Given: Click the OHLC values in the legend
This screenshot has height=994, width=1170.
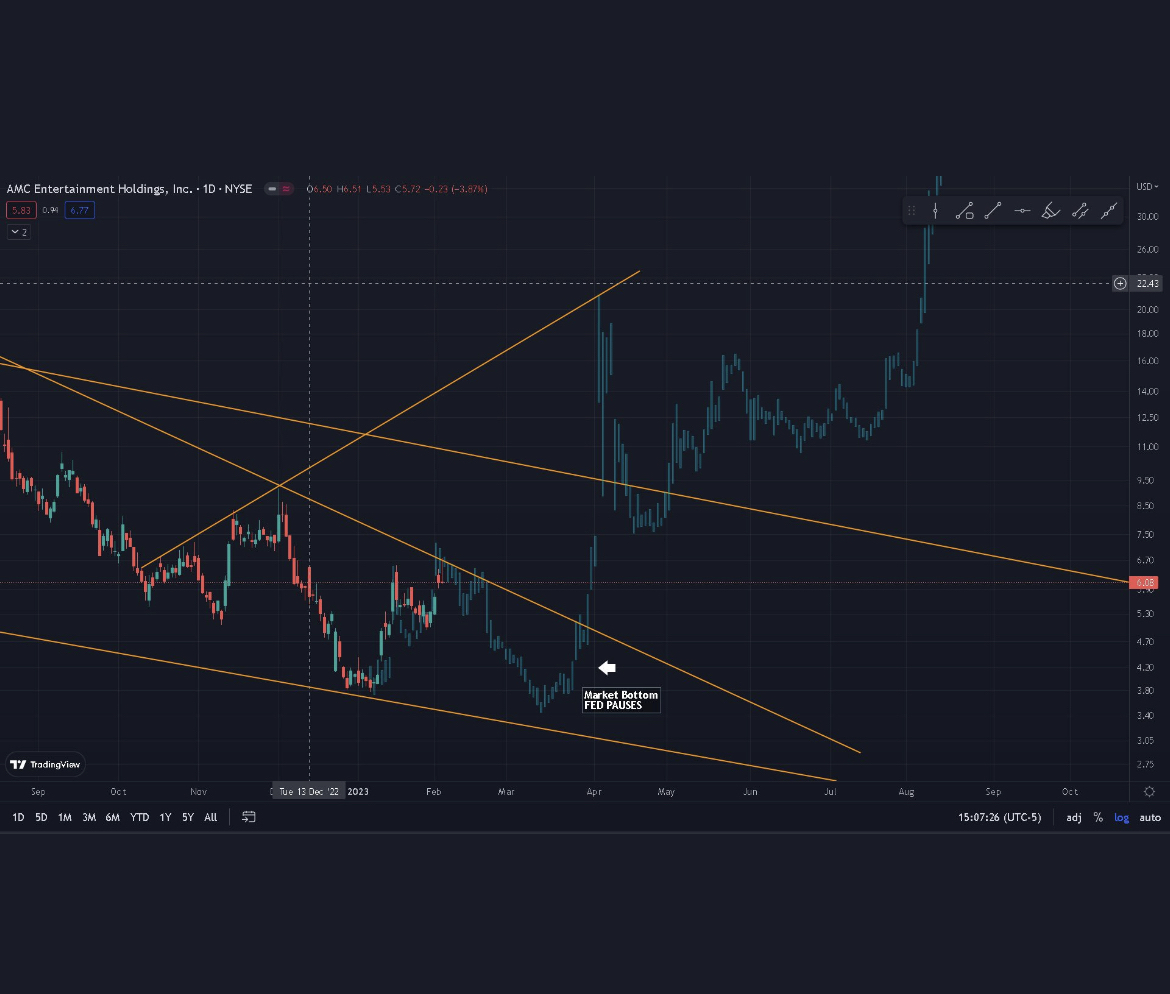Looking at the screenshot, I should [x=397, y=189].
